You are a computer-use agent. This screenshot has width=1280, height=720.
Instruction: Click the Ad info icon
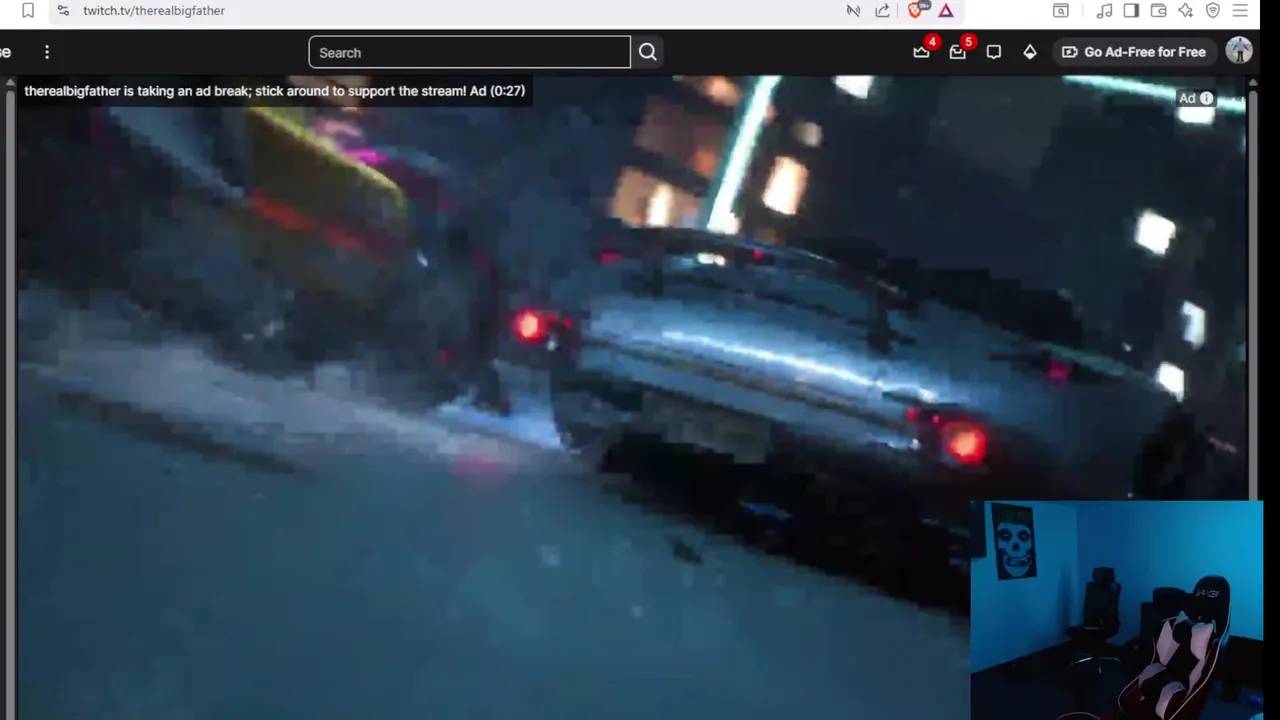[1206, 98]
